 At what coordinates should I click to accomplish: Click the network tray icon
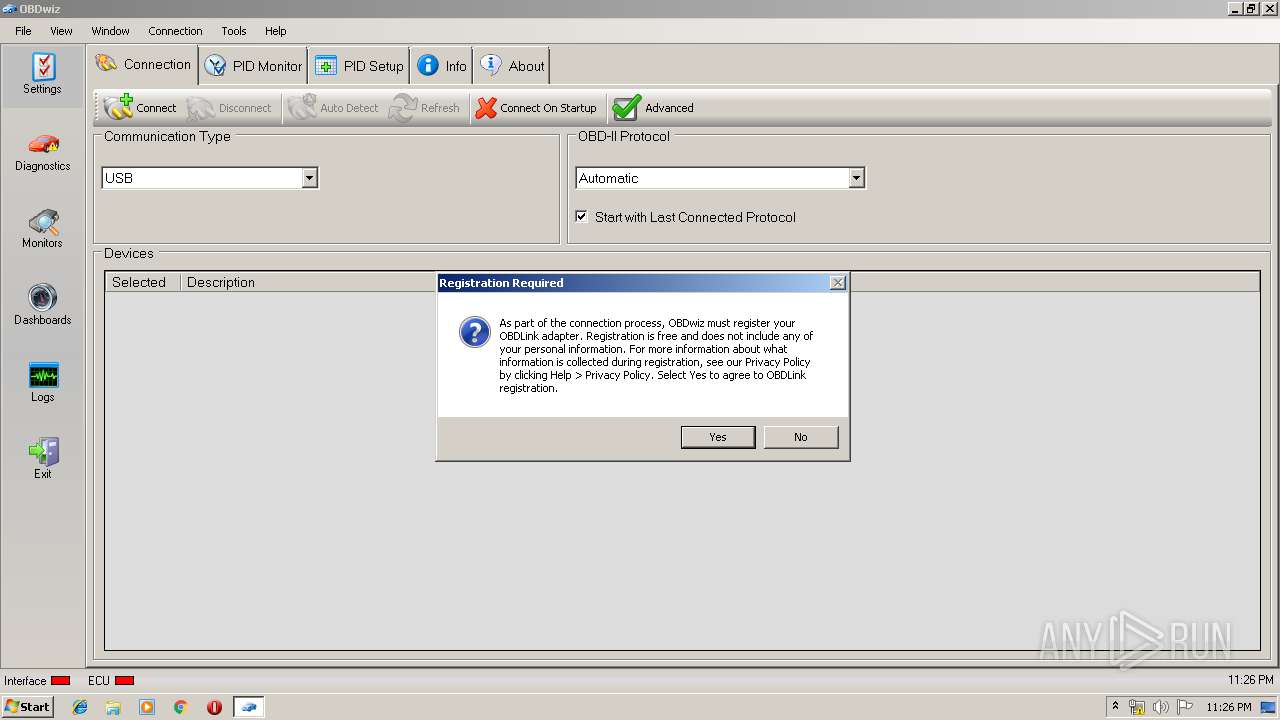click(x=1137, y=707)
